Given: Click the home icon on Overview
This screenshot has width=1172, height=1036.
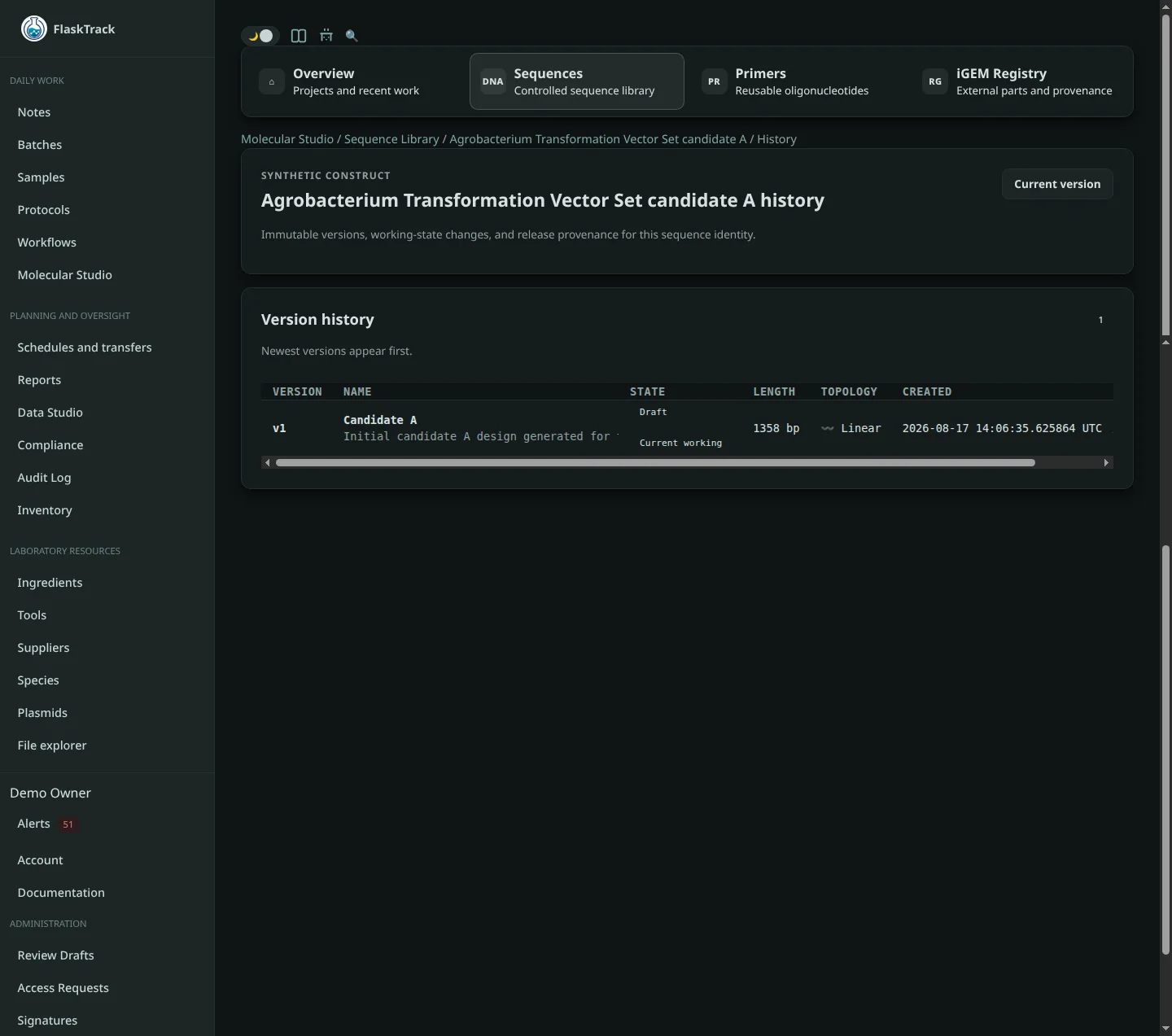Looking at the screenshot, I should pos(272,81).
